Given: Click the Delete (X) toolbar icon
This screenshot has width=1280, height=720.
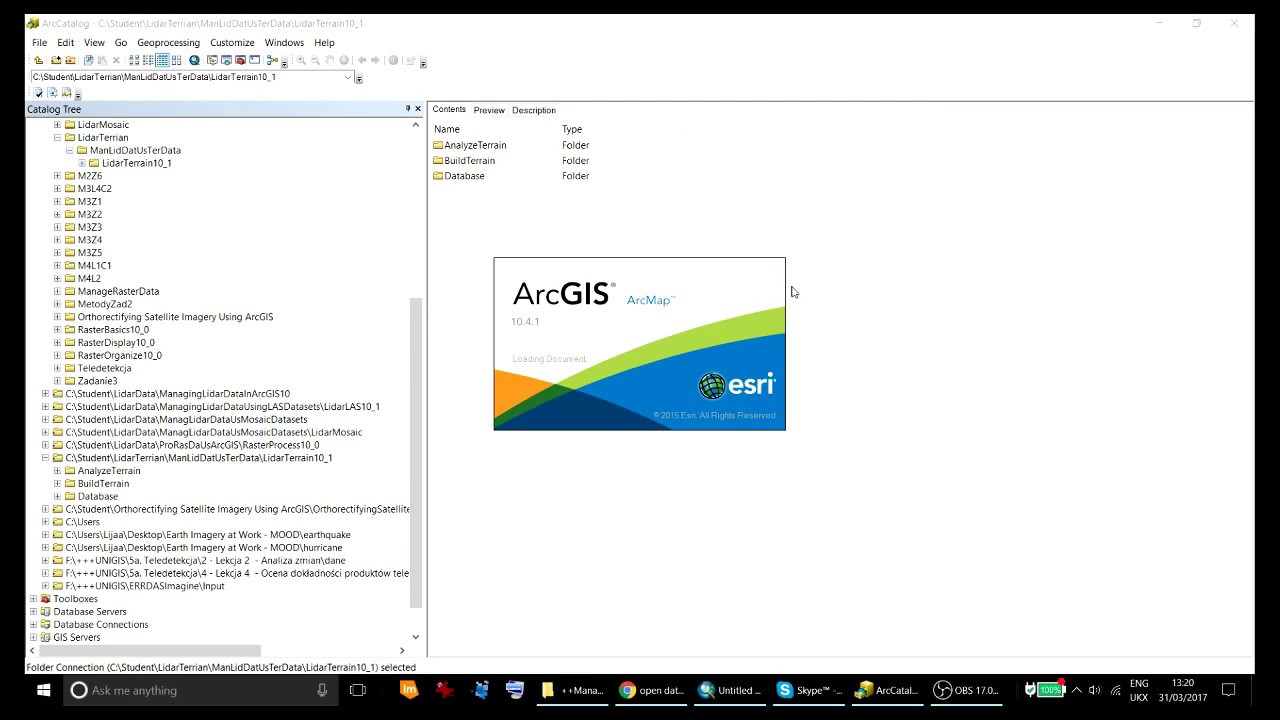Looking at the screenshot, I should tap(116, 61).
